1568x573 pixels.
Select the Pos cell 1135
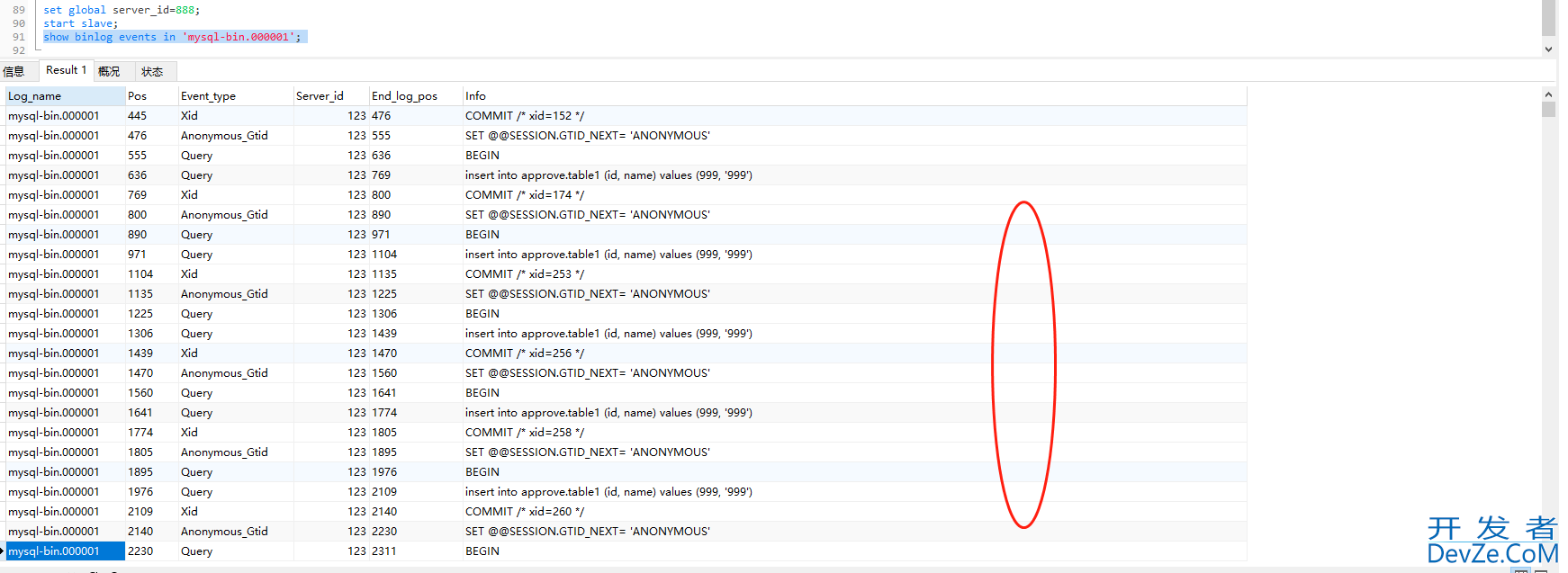[x=151, y=294]
